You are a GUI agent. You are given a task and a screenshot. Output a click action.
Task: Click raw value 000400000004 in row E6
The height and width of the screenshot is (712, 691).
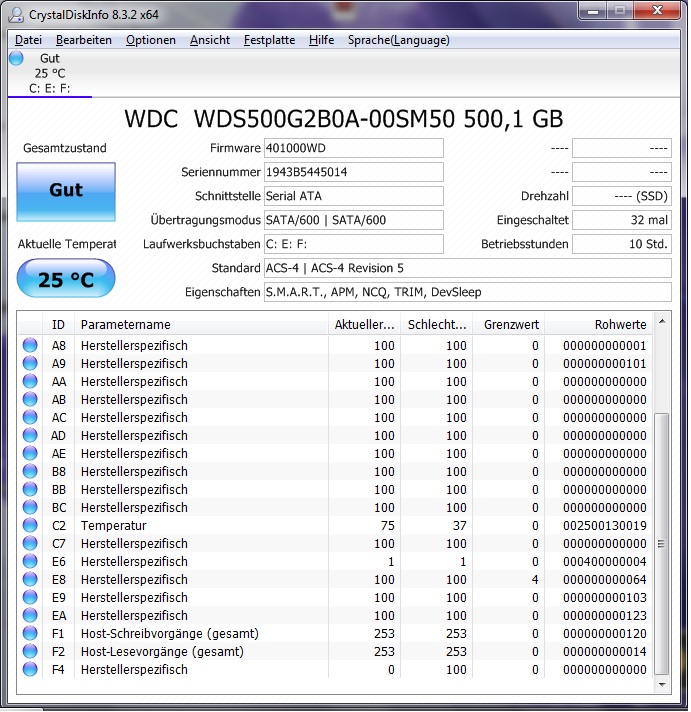point(605,562)
